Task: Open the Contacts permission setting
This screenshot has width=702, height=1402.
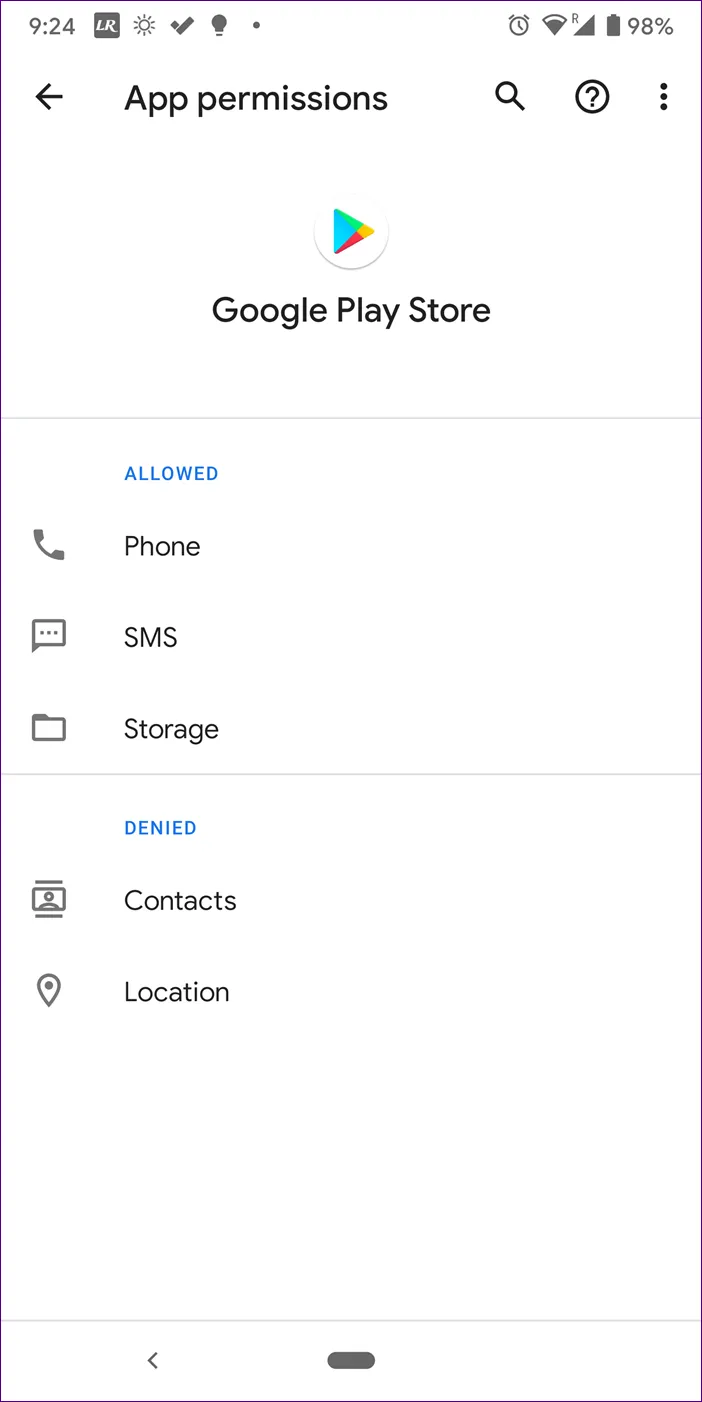Action: coord(180,900)
